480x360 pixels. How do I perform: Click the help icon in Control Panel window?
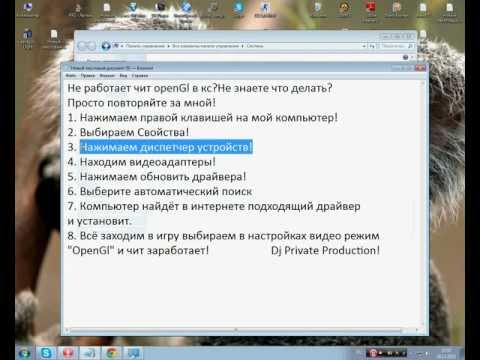[x=405, y=57]
